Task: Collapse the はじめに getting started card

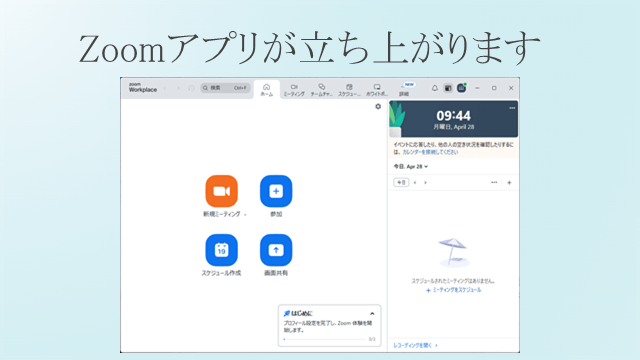Action: [x=372, y=313]
